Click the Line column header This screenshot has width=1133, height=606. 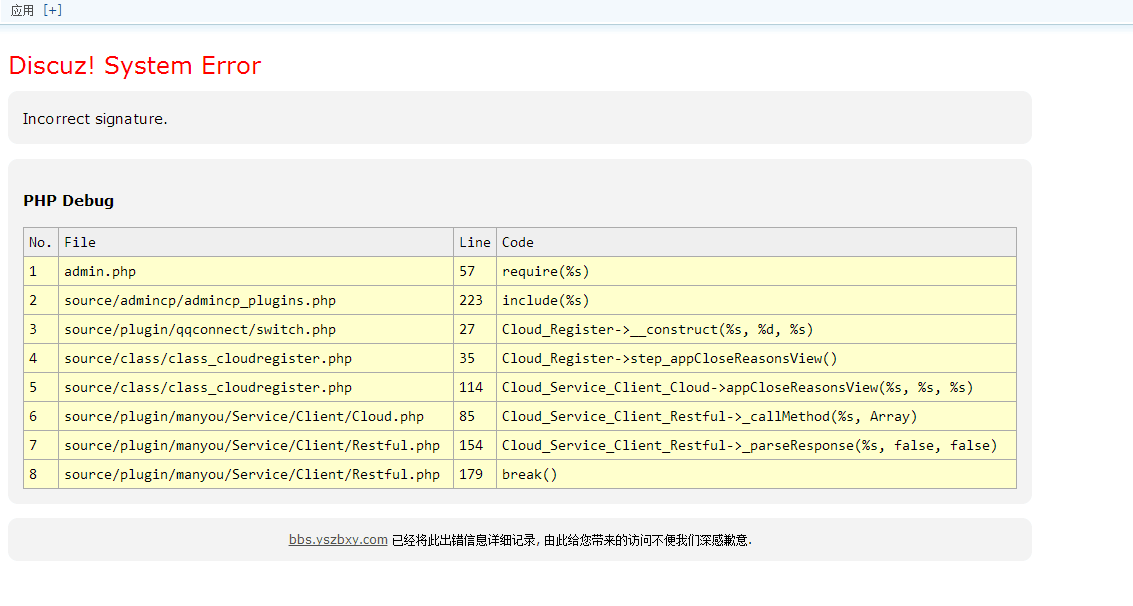pos(474,242)
